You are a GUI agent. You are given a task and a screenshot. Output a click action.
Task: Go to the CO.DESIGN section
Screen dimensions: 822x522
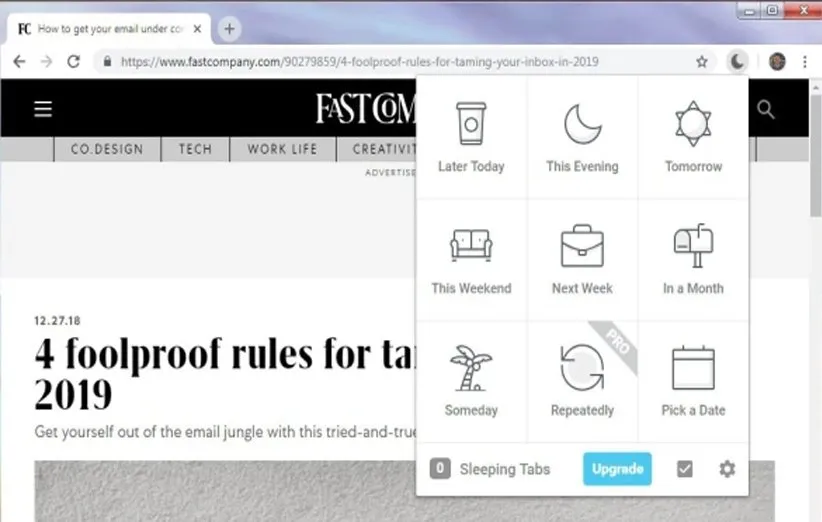pyautogui.click(x=107, y=149)
